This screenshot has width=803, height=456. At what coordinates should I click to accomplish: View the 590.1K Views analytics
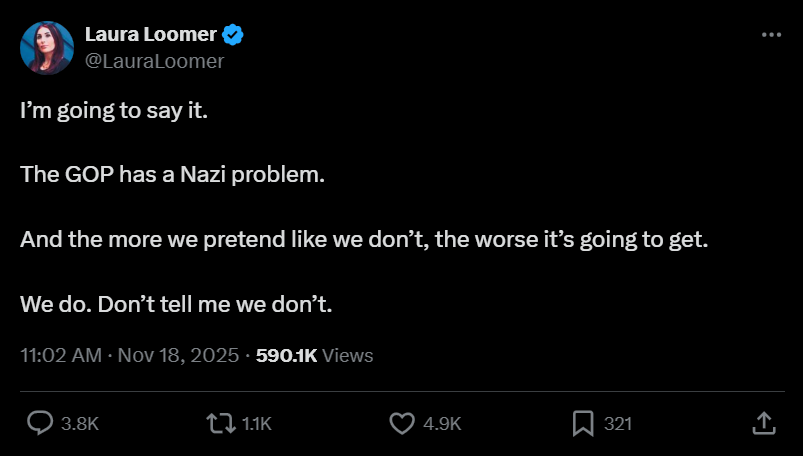[314, 355]
